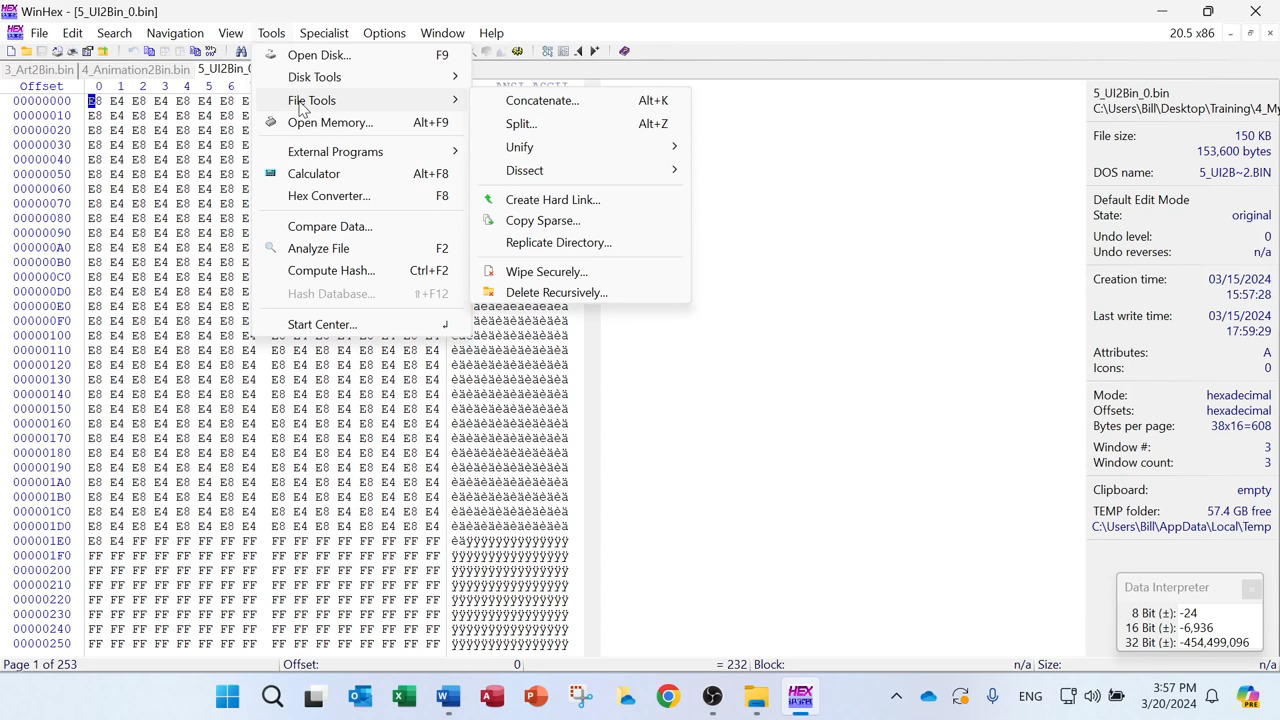Launch Google Chrome from the taskbar
This screenshot has height=720, width=1280.
point(668,696)
